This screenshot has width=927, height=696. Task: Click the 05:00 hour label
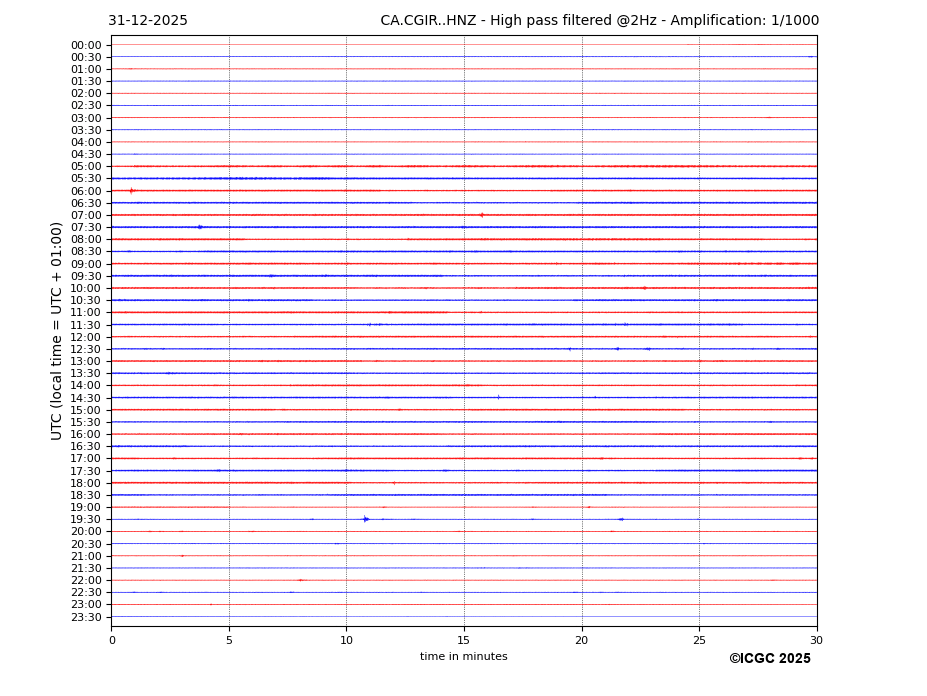85,167
